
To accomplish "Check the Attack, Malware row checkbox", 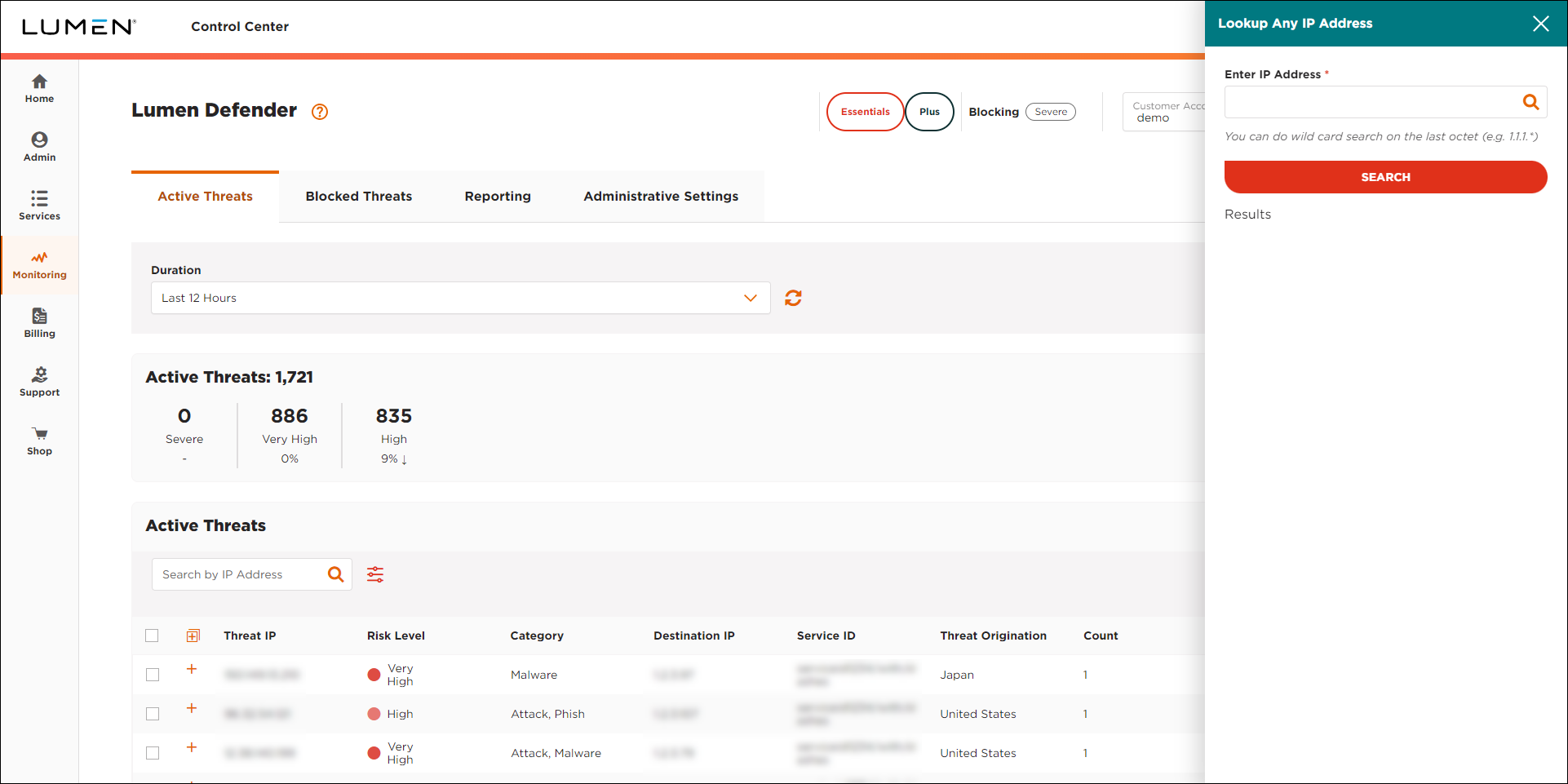I will 153,753.
